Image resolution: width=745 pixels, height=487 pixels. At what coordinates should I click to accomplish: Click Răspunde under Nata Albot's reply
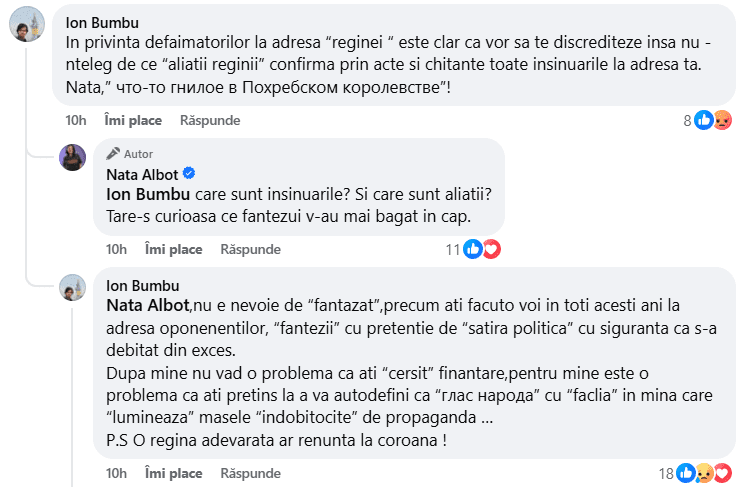click(x=250, y=249)
